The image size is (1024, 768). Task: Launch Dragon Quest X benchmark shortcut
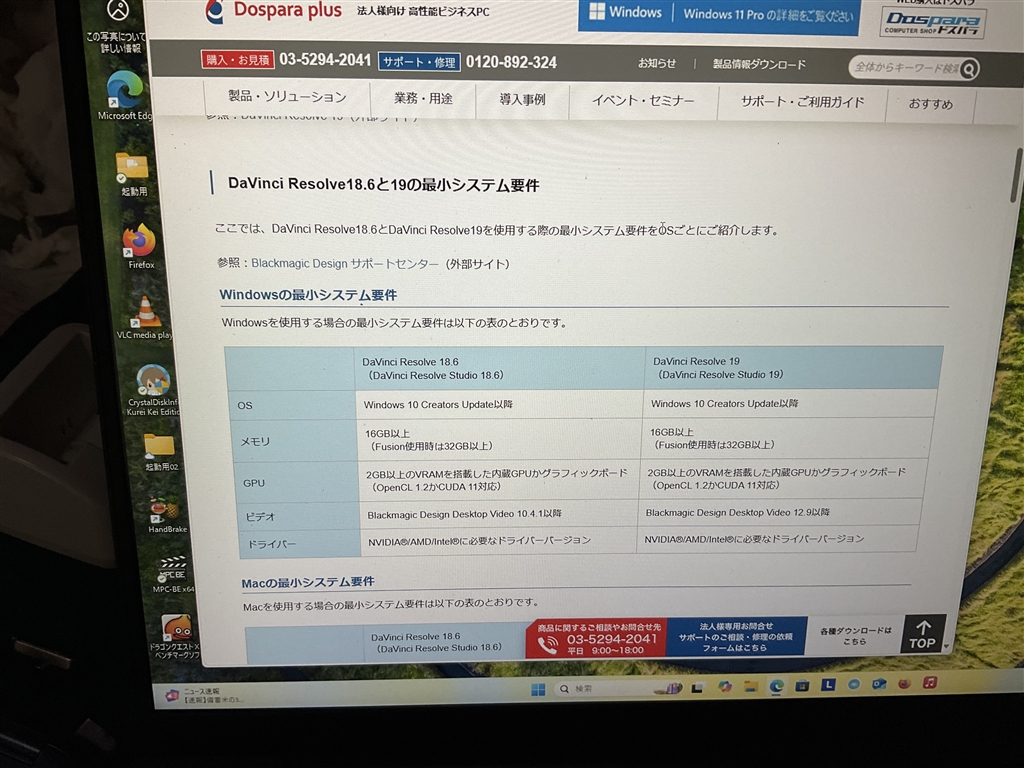tap(175, 636)
